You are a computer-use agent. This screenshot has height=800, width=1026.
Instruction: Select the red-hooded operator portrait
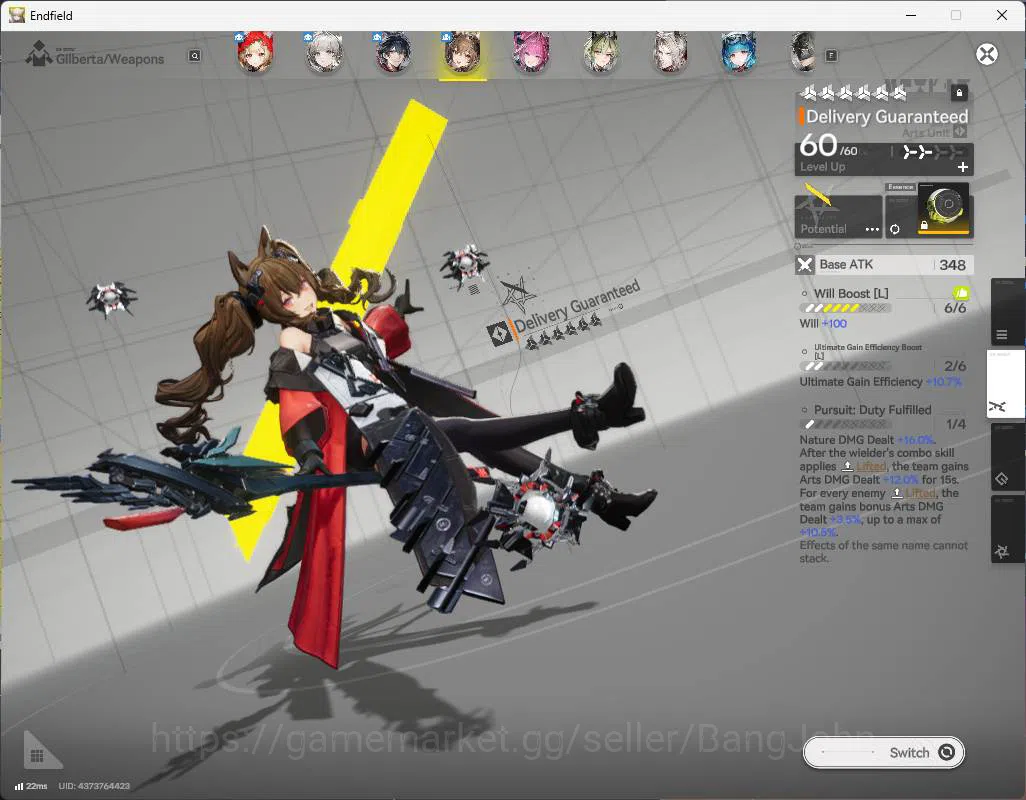click(x=255, y=52)
